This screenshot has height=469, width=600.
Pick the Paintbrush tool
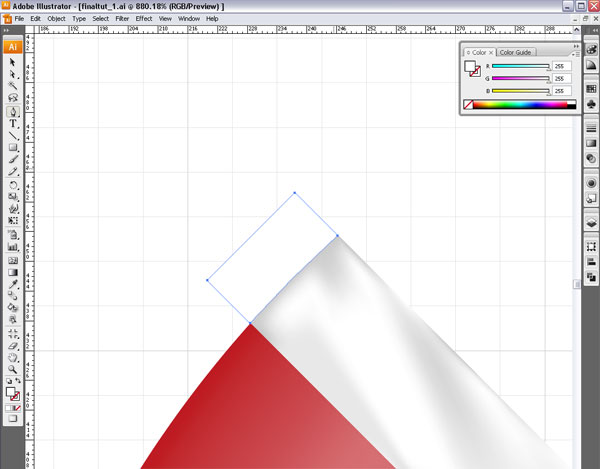point(13,160)
